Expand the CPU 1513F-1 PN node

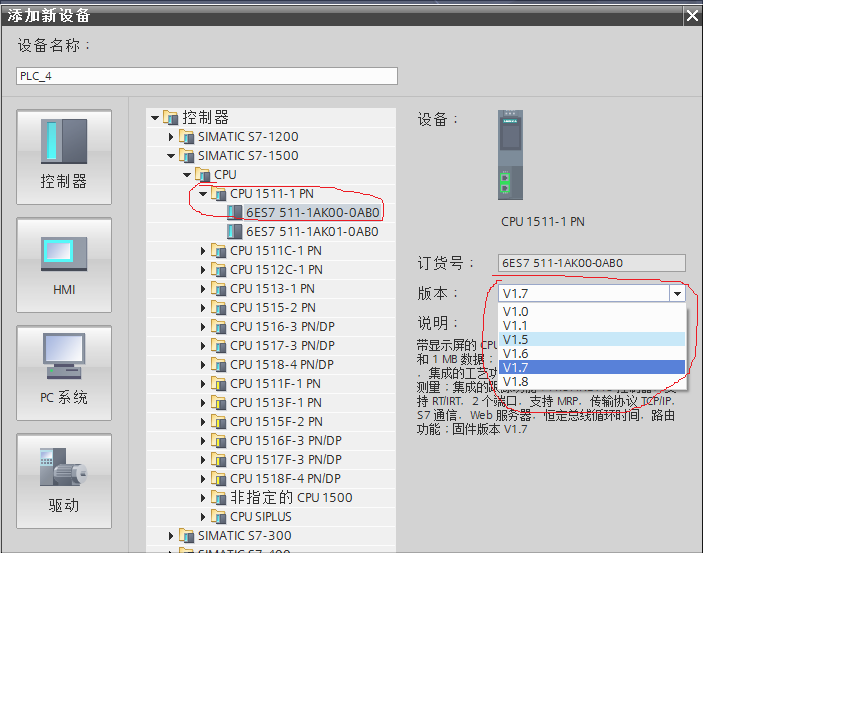pos(203,403)
